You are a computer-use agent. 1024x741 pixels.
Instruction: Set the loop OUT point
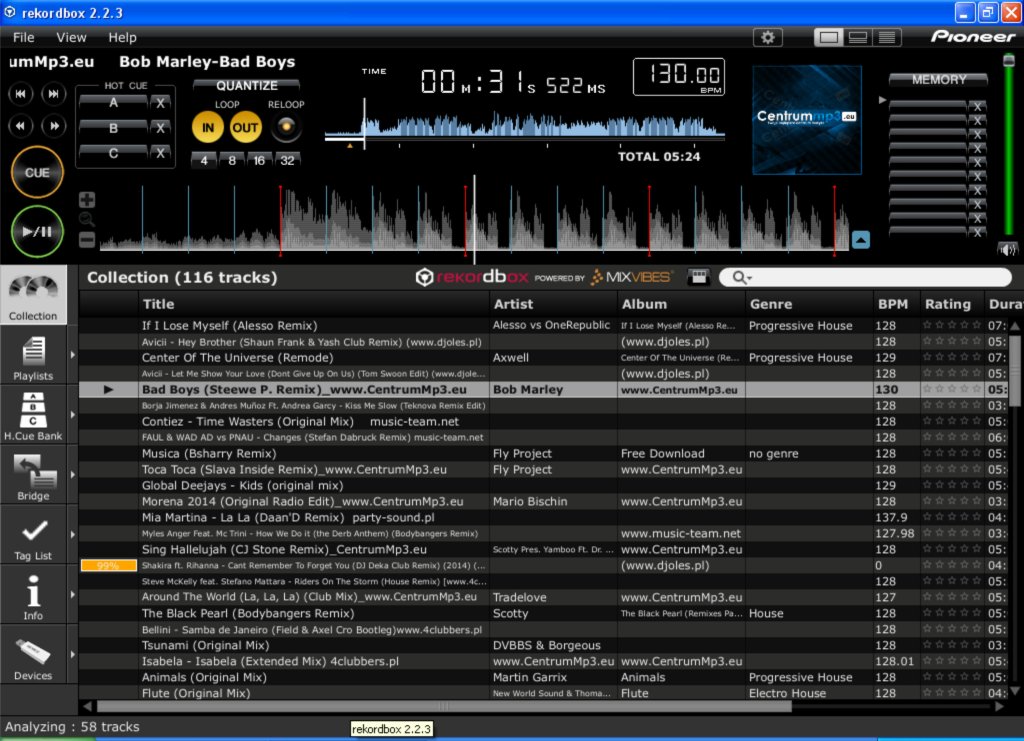[x=245, y=127]
